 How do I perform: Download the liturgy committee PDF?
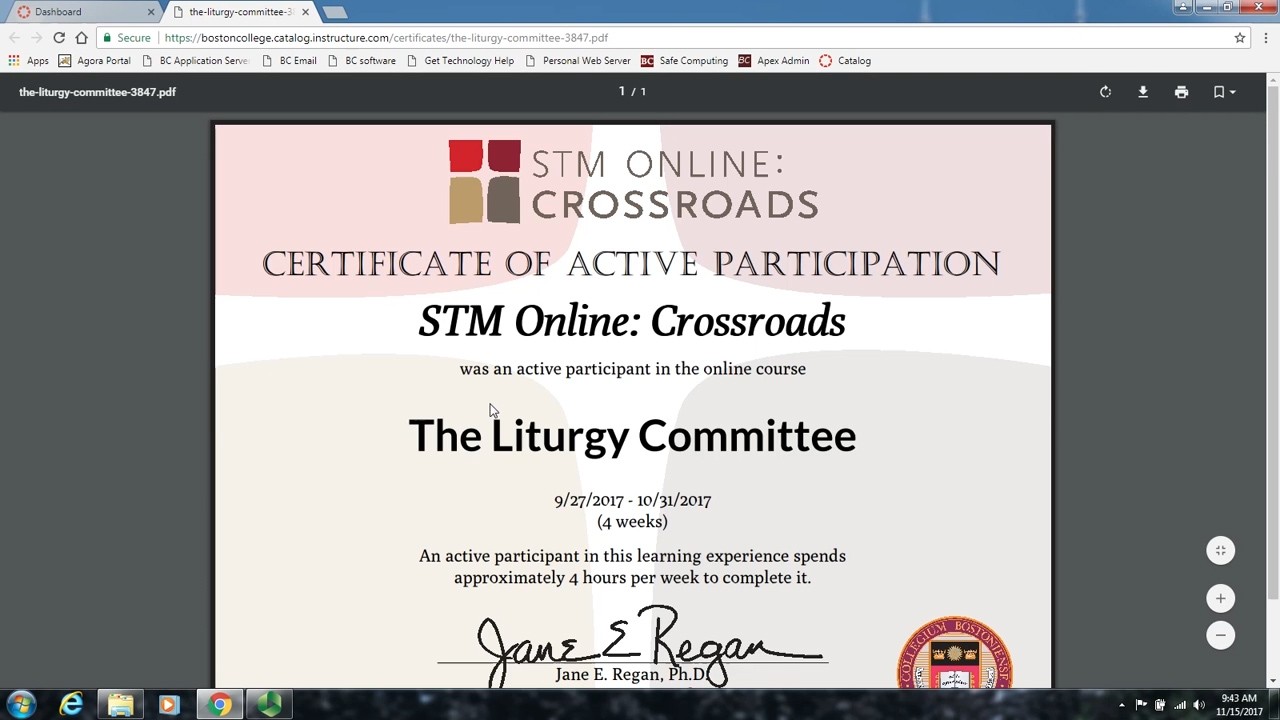point(1143,92)
